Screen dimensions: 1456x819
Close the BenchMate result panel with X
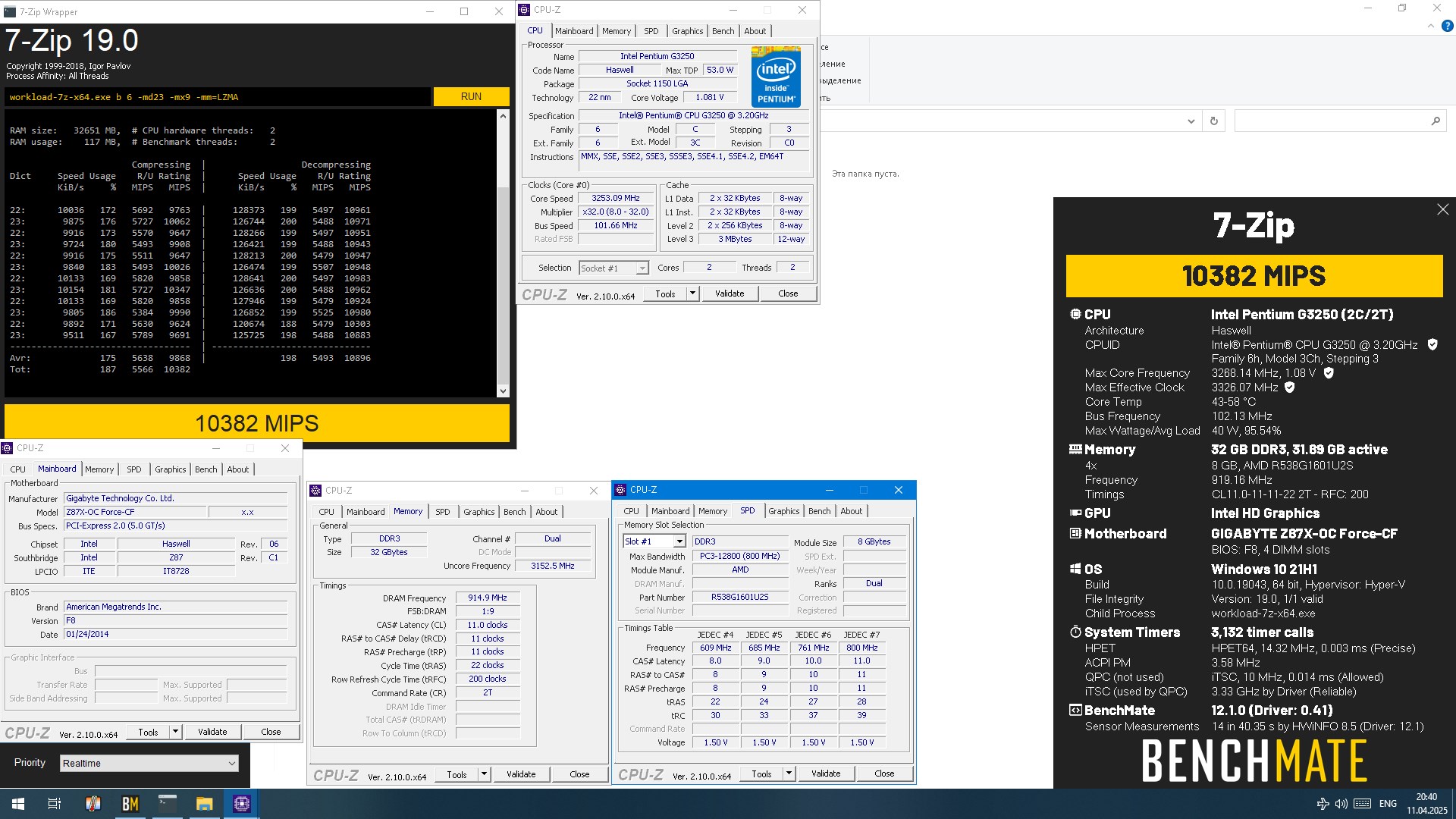pyautogui.click(x=1442, y=209)
